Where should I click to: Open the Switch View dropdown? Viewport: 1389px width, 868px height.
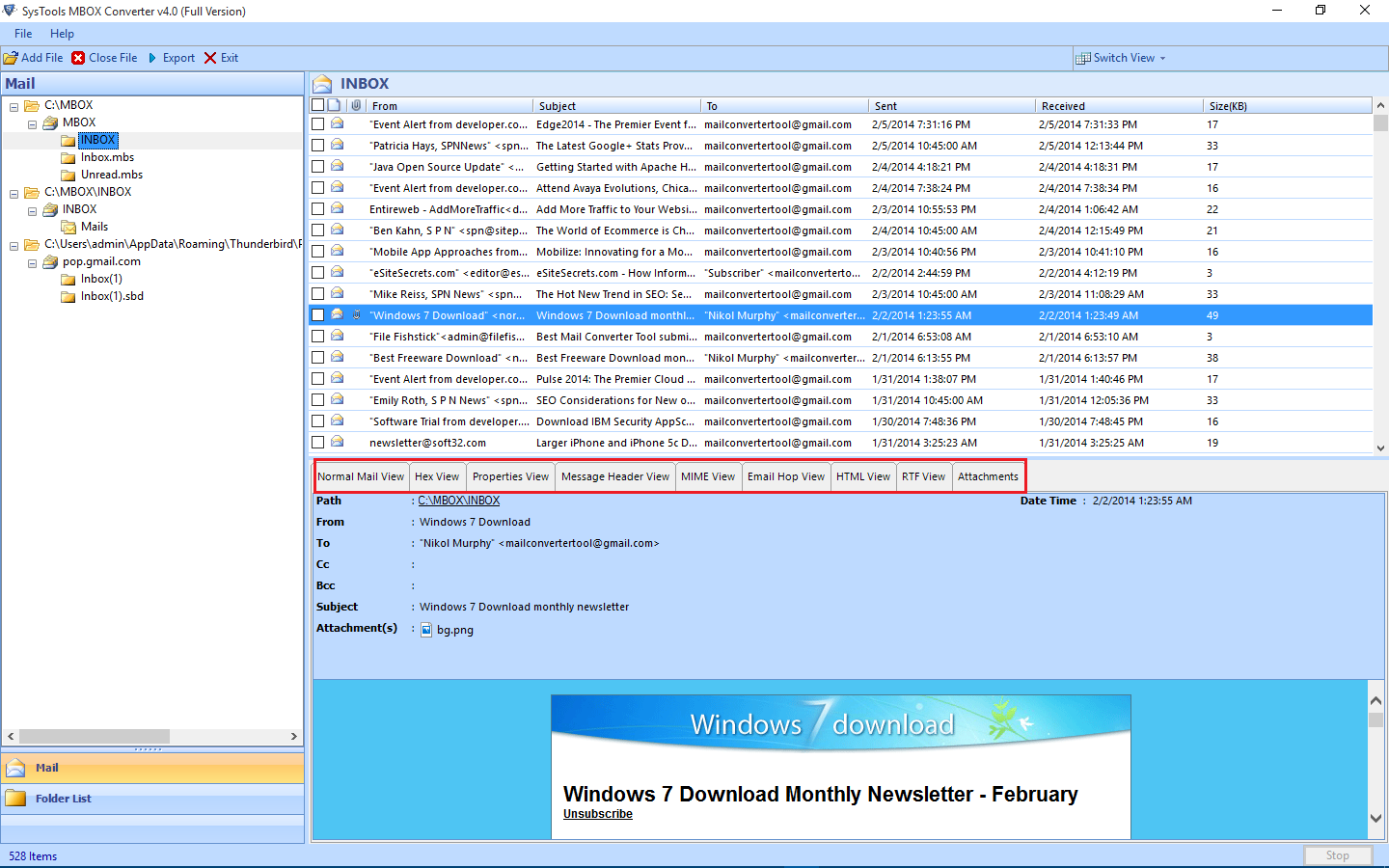[x=1122, y=58]
